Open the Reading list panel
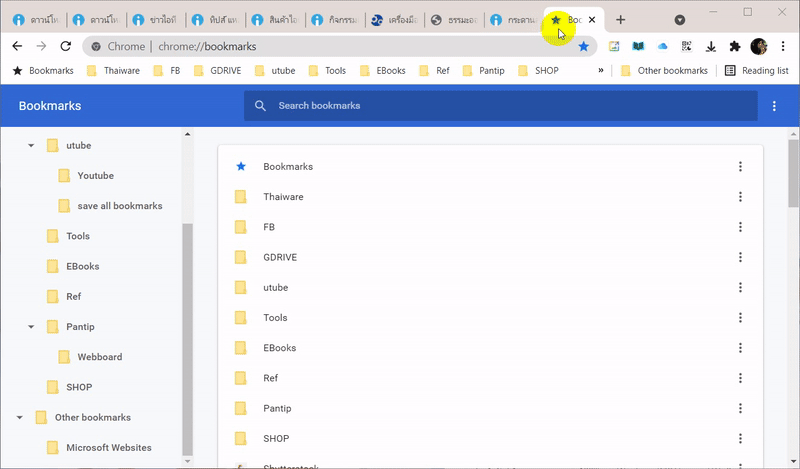This screenshot has height=469, width=800. (757, 70)
